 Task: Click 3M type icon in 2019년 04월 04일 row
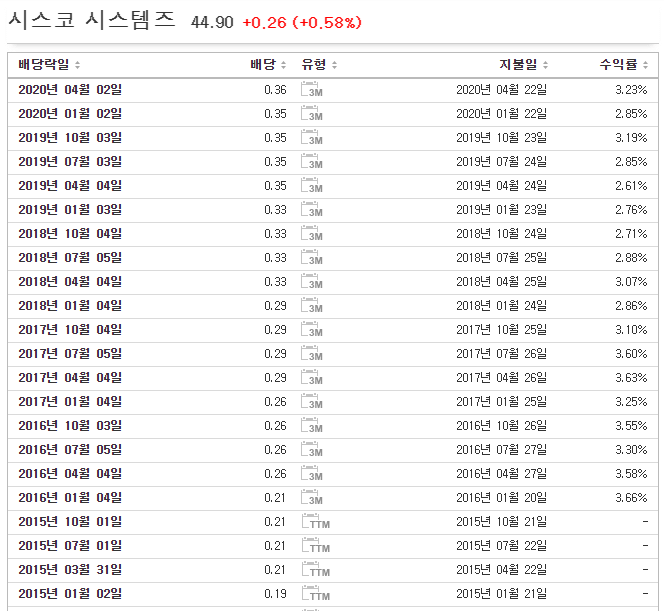(312, 185)
